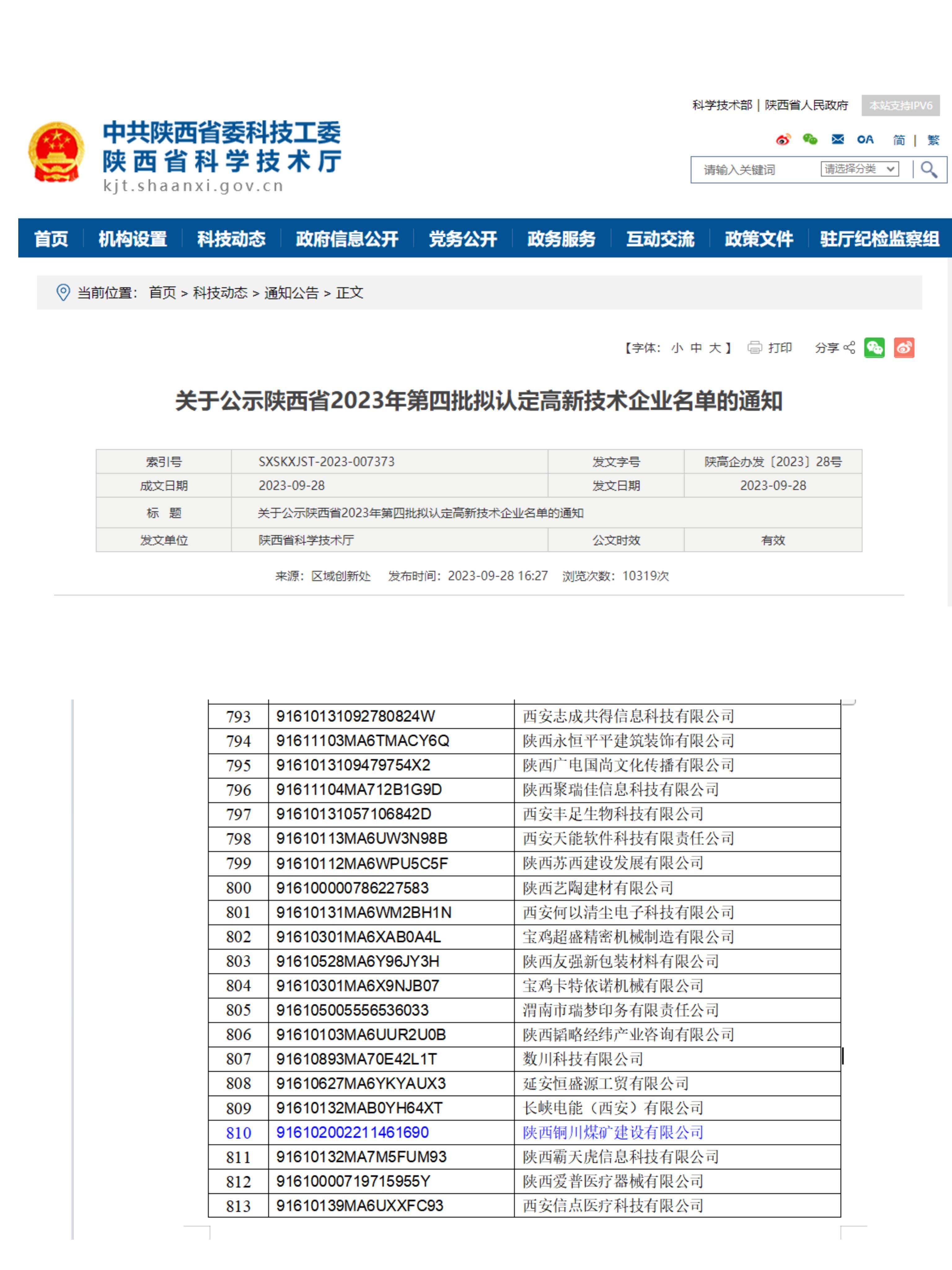
Task: Open the 政策文件 menu
Action: 759,238
